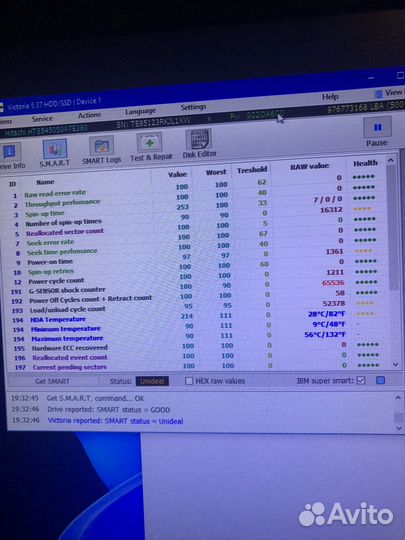Image resolution: width=405 pixels, height=540 pixels.
Task: Select the Spin-up time row
Action: [194, 208]
